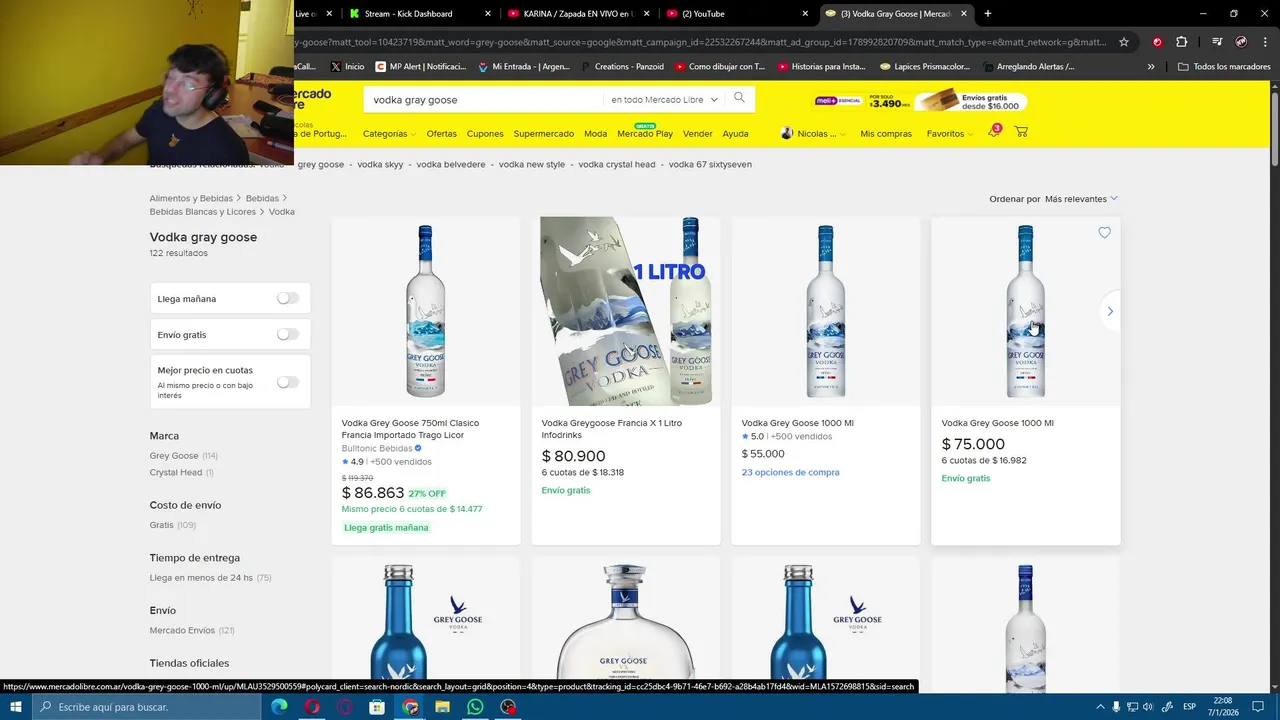The image size is (1280, 720).
Task: Open Ordenar por Más relevantes dropdown
Action: tap(1081, 199)
